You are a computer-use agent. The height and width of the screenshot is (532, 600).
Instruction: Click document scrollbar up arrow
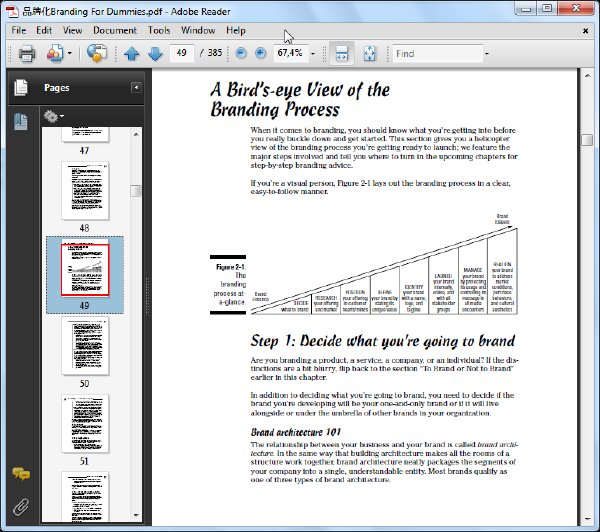[587, 76]
